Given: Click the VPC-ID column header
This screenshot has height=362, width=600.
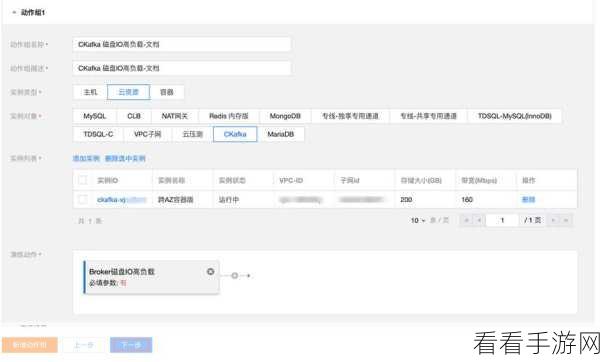Looking at the screenshot, I should [x=291, y=180].
